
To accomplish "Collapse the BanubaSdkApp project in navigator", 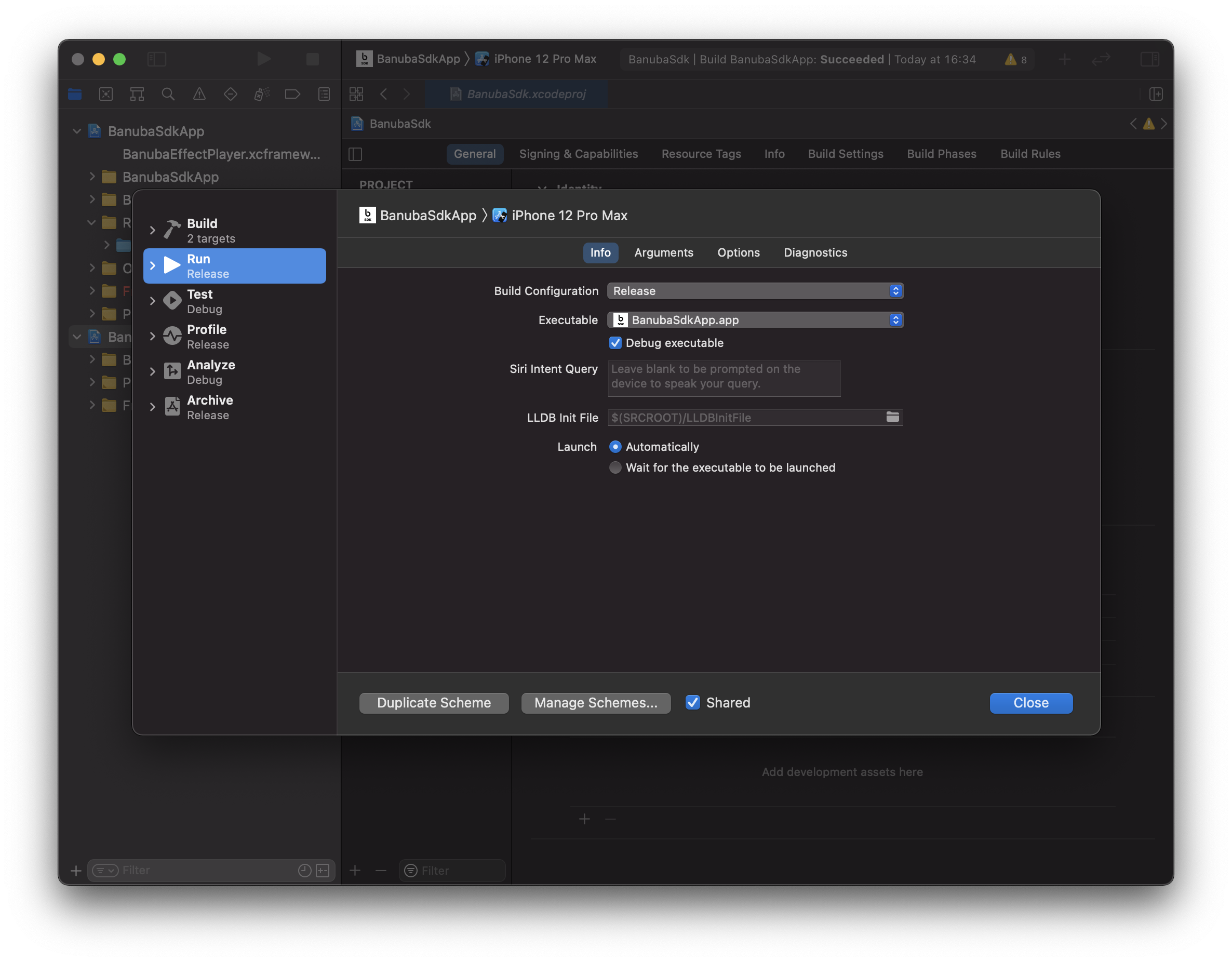I will click(x=77, y=131).
